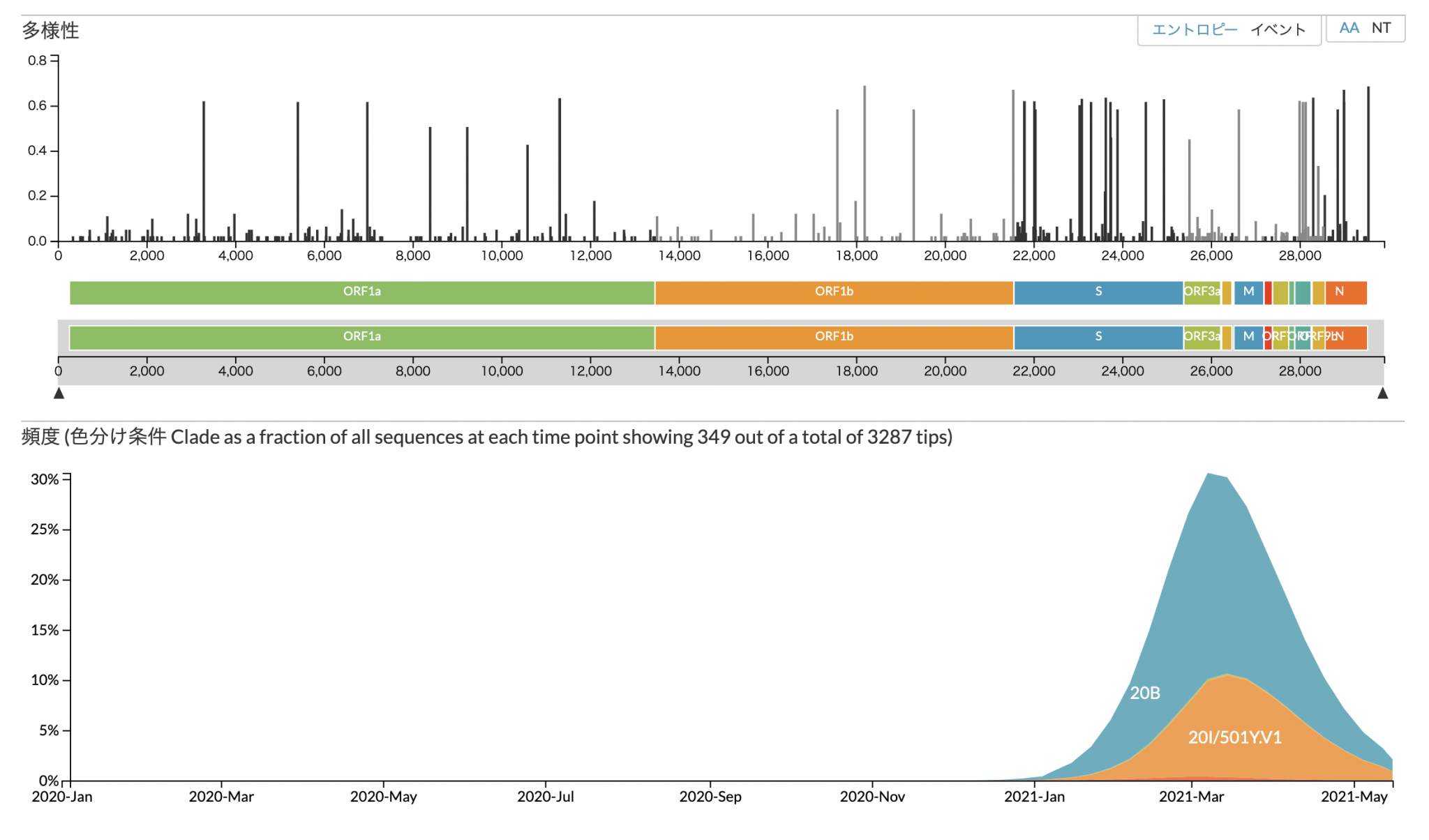This screenshot has width=1429, height=840.
Task: Click the M gene block in upper track
Action: (1248, 292)
